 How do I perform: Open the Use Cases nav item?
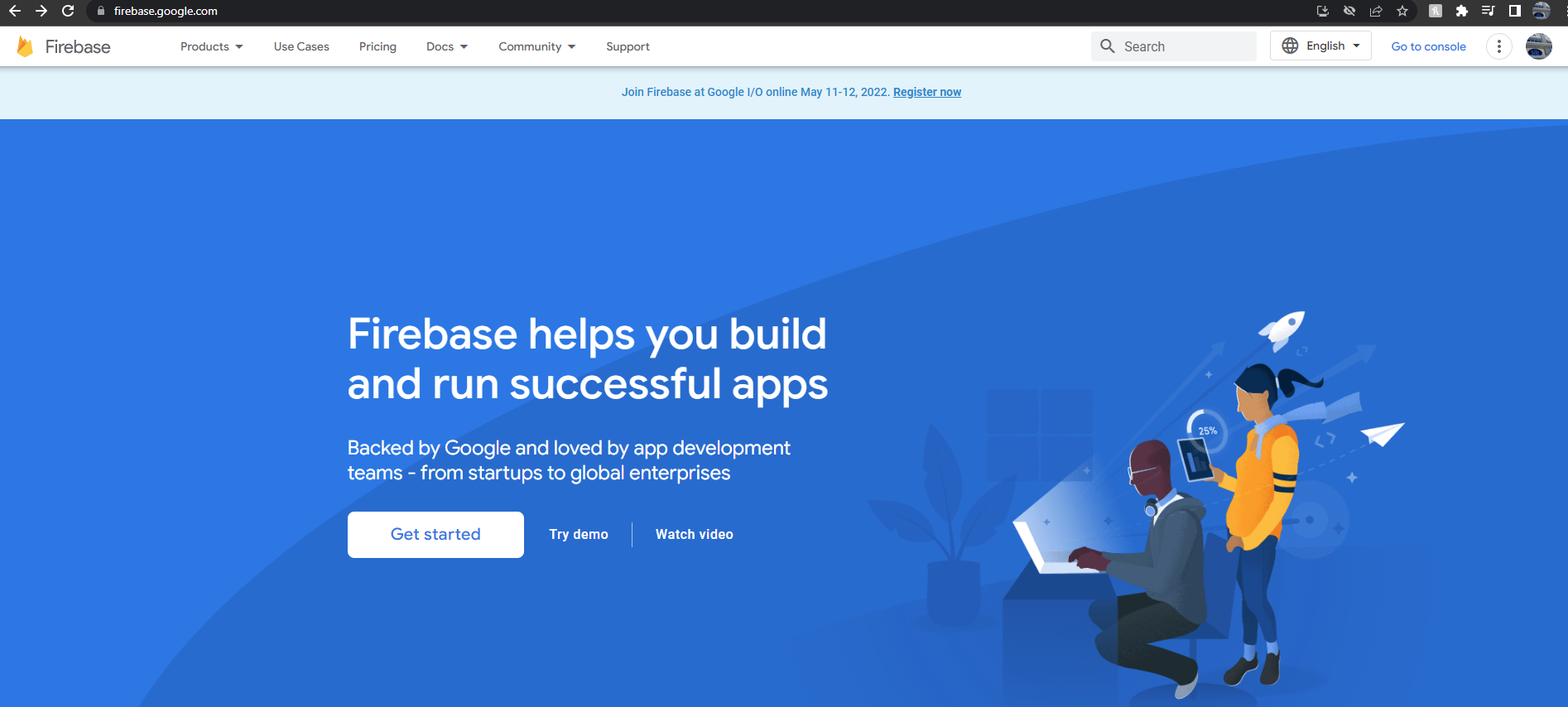(x=301, y=46)
